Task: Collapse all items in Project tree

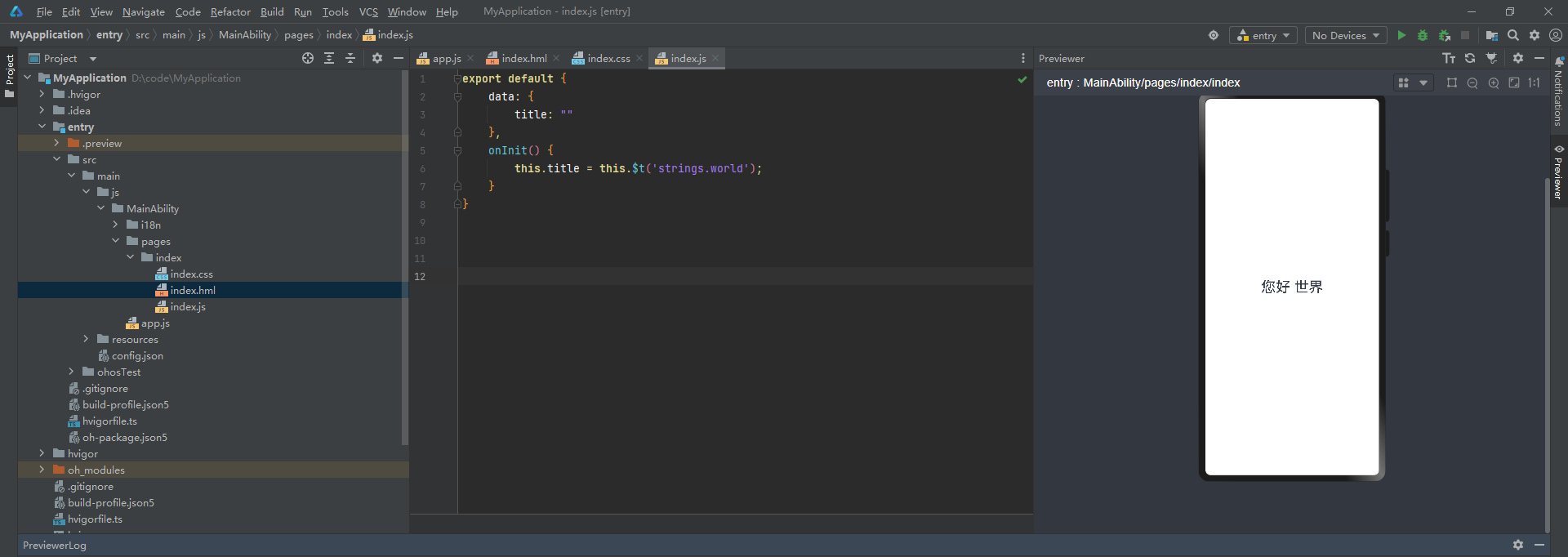Action: point(350,58)
